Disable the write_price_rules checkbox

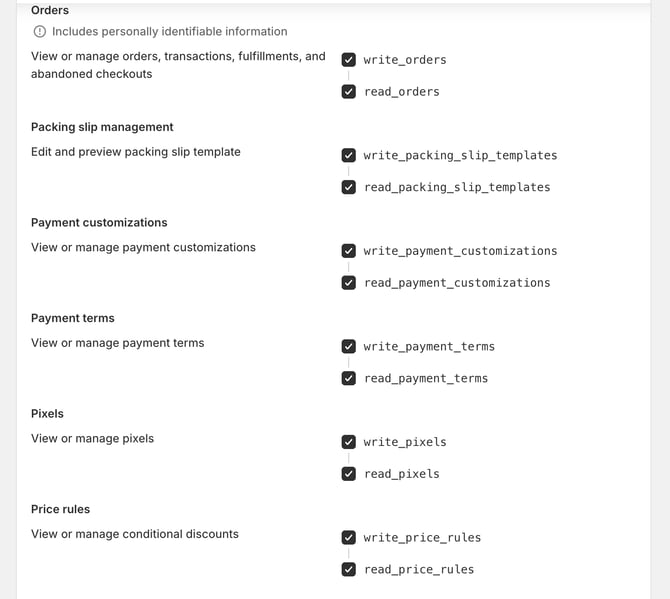click(348, 538)
